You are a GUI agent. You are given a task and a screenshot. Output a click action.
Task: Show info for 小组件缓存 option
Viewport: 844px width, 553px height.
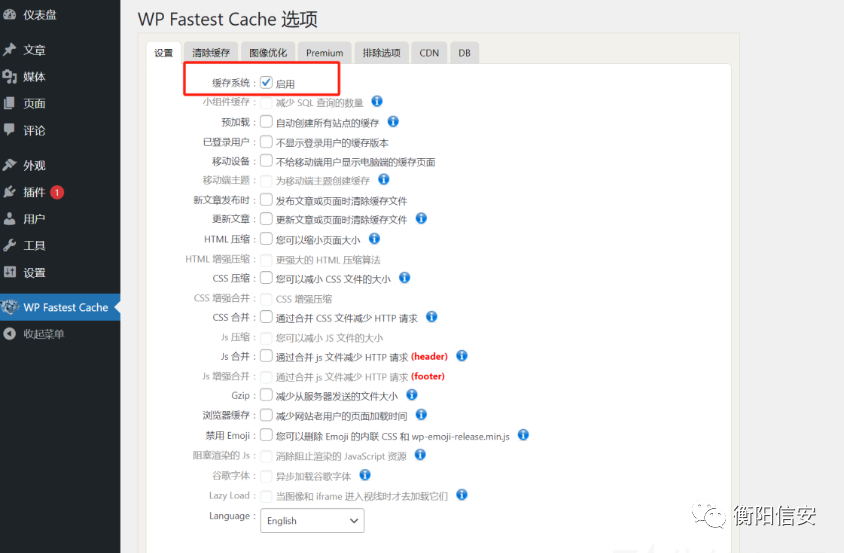(377, 101)
